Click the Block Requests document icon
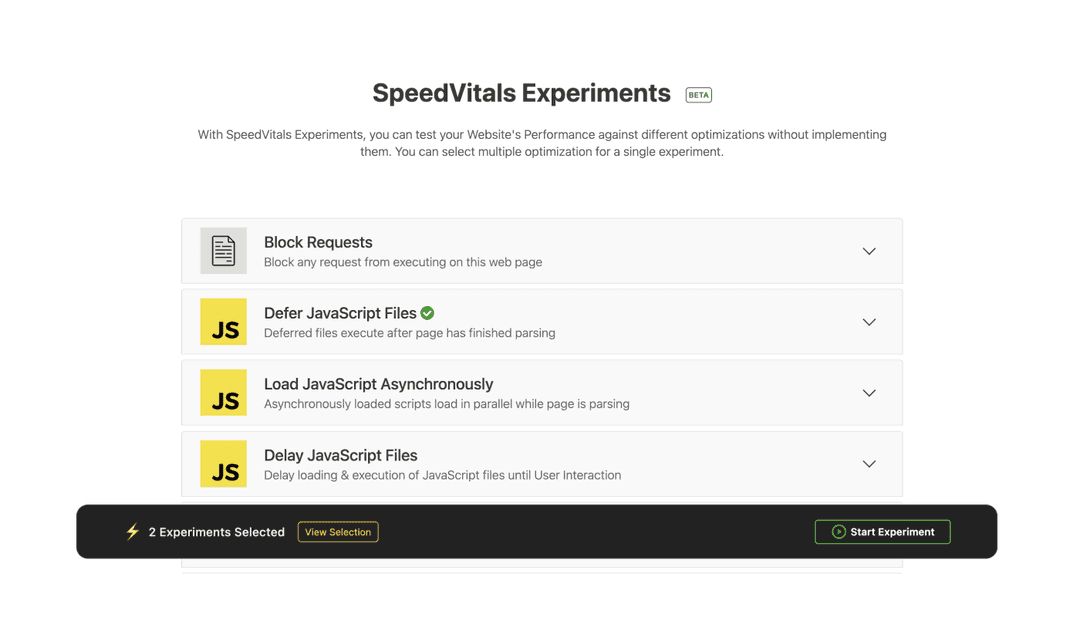The width and height of the screenshot is (1080, 617). point(222,251)
